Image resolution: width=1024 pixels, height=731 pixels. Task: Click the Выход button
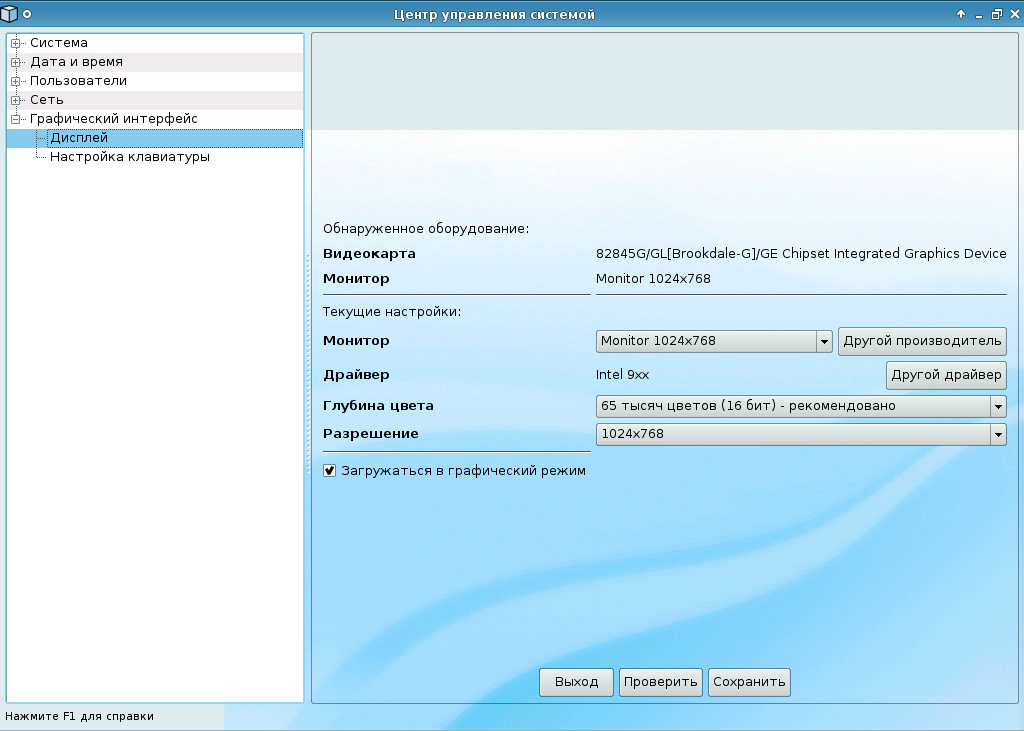(576, 682)
